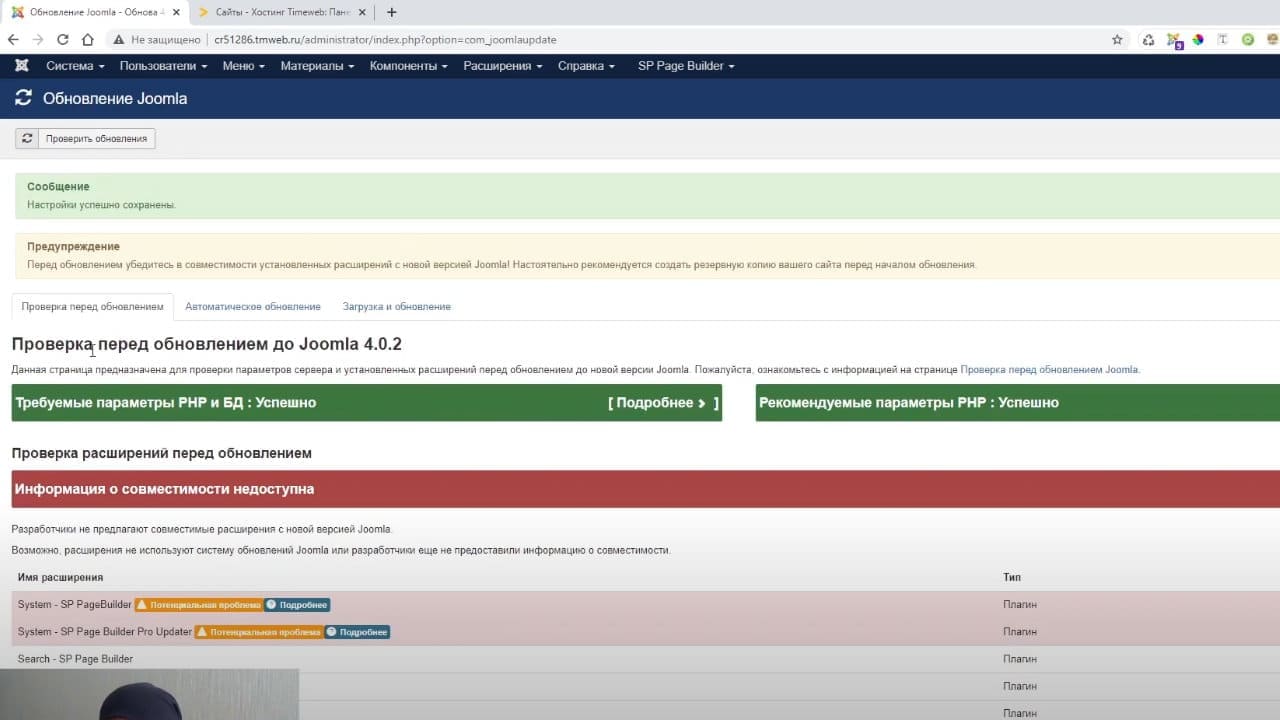Click 'Подробнее' on System - SP PageBuilder row
Screen dimensions: 1280x720
[x=297, y=605]
